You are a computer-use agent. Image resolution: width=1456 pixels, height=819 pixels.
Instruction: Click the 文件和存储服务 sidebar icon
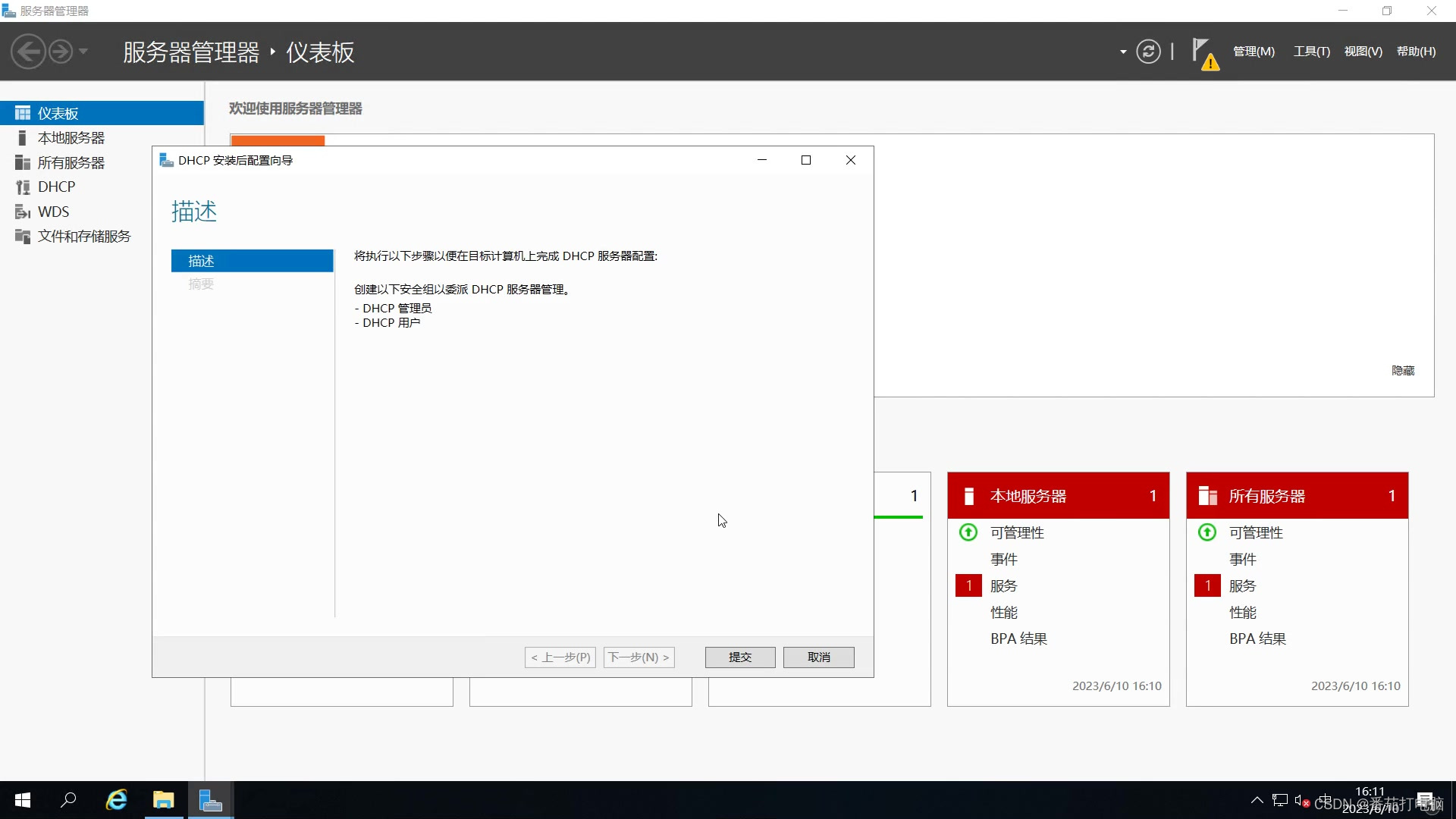coord(23,236)
